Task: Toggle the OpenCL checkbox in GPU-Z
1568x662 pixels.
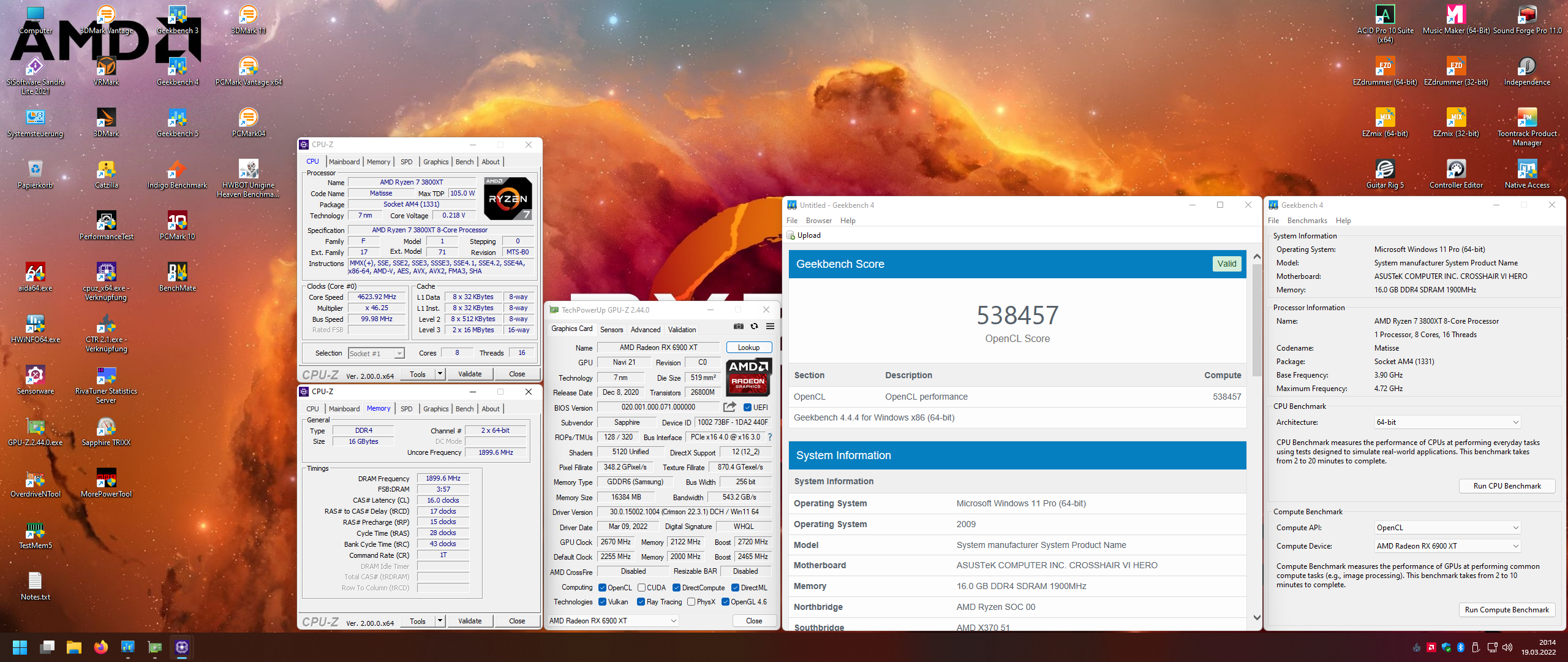Action: [x=602, y=588]
